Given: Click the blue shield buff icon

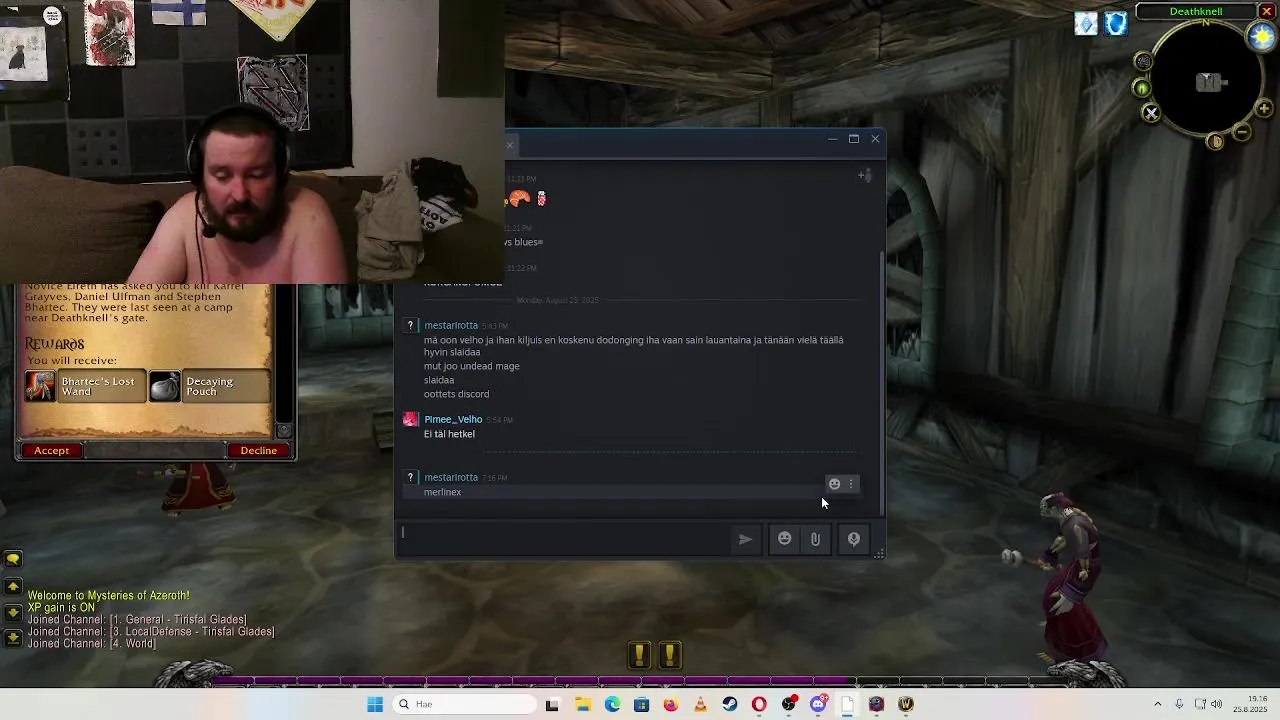Looking at the screenshot, I should (1116, 23).
